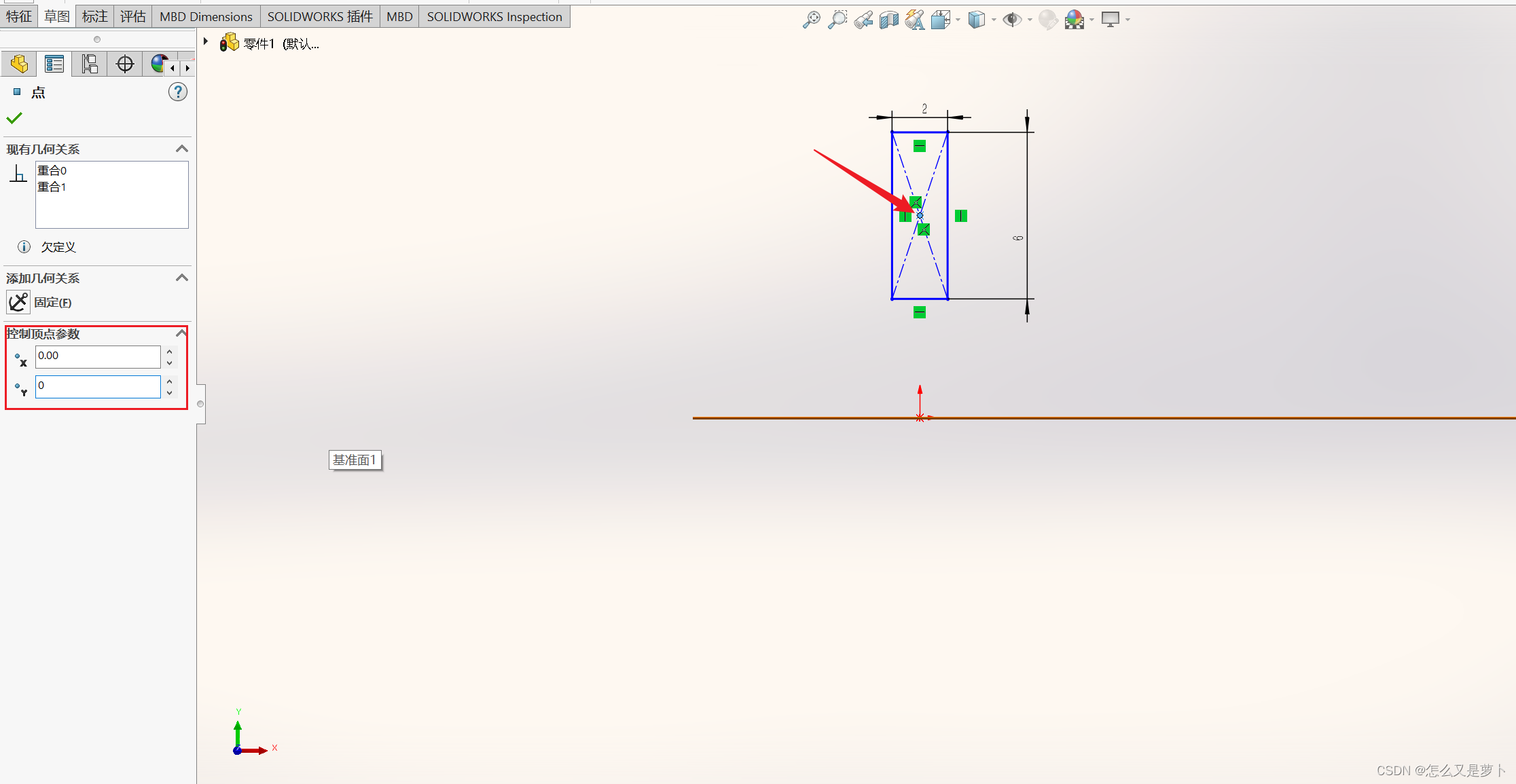The image size is (1516, 784).
Task: Increase Y coordinate with up spinner
Action: tap(169, 381)
